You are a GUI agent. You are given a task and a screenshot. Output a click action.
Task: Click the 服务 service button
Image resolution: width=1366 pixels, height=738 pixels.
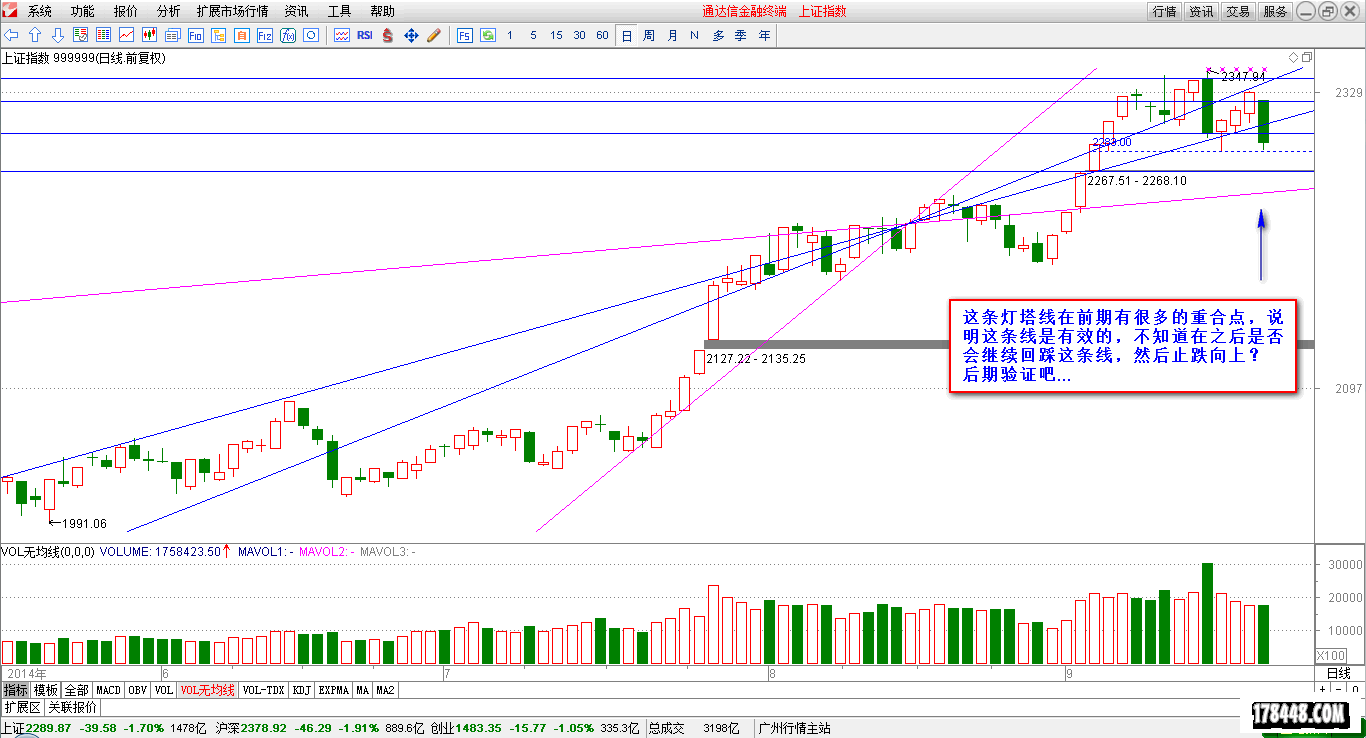1275,11
